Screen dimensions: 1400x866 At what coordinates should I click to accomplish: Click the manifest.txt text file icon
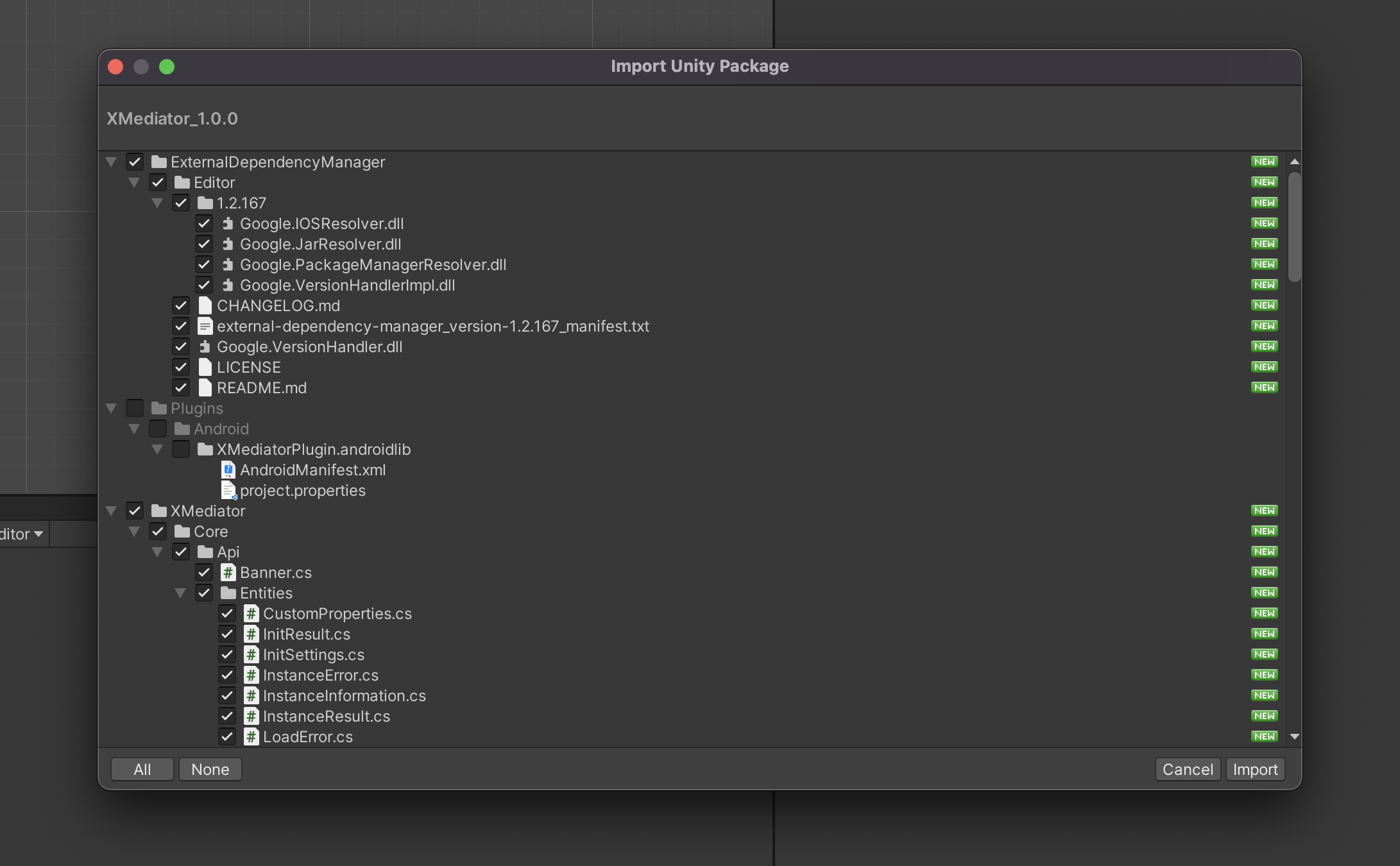pos(205,327)
